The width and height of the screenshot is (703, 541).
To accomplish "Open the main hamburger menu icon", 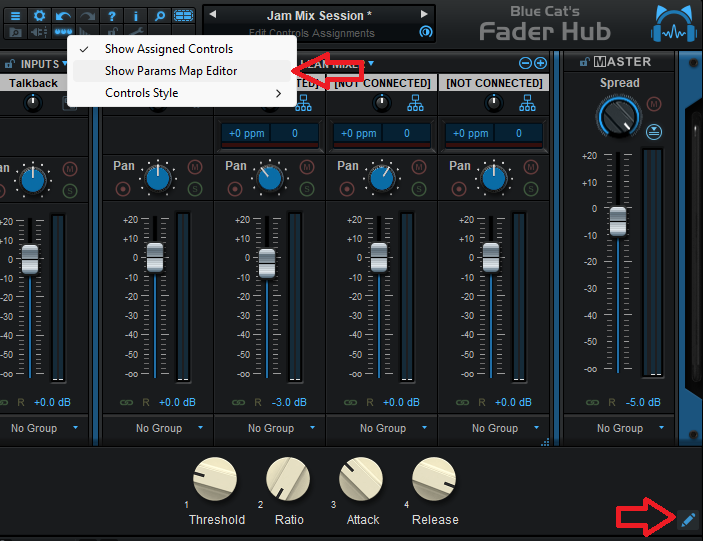I will coord(15,16).
